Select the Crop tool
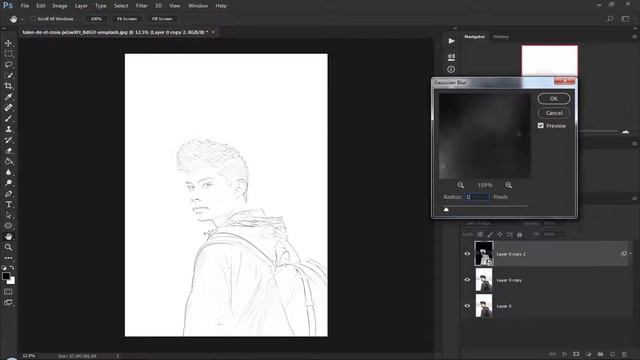 coord(8,86)
